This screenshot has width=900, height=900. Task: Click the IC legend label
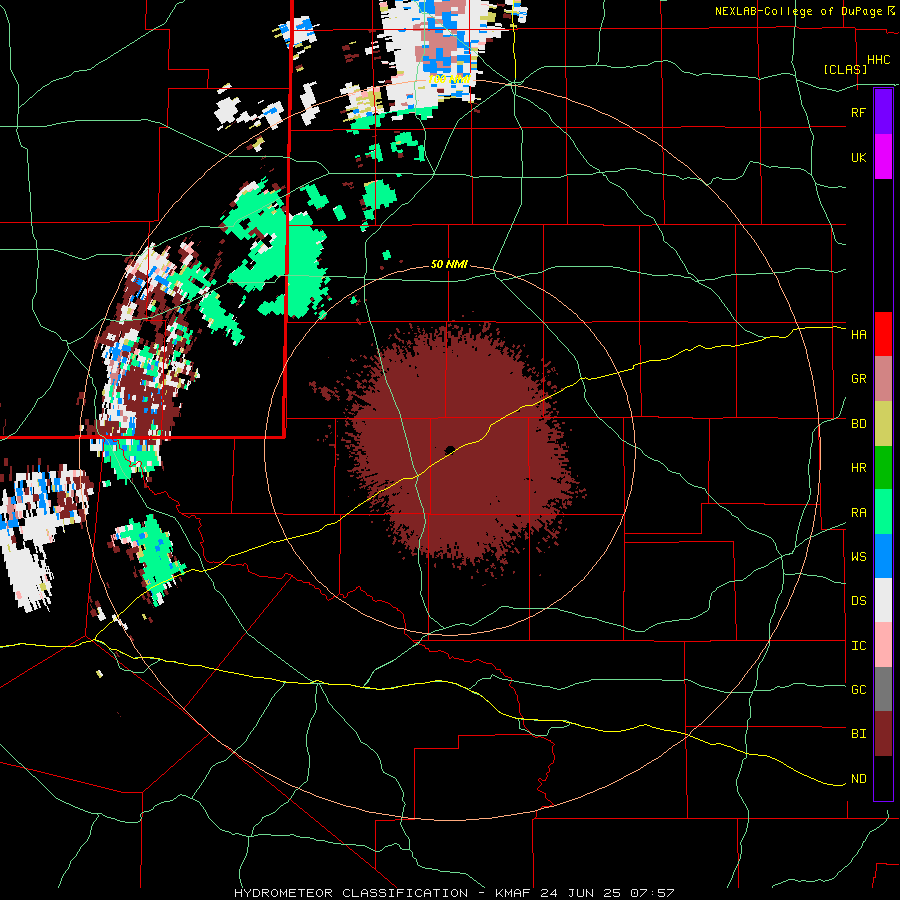point(858,646)
